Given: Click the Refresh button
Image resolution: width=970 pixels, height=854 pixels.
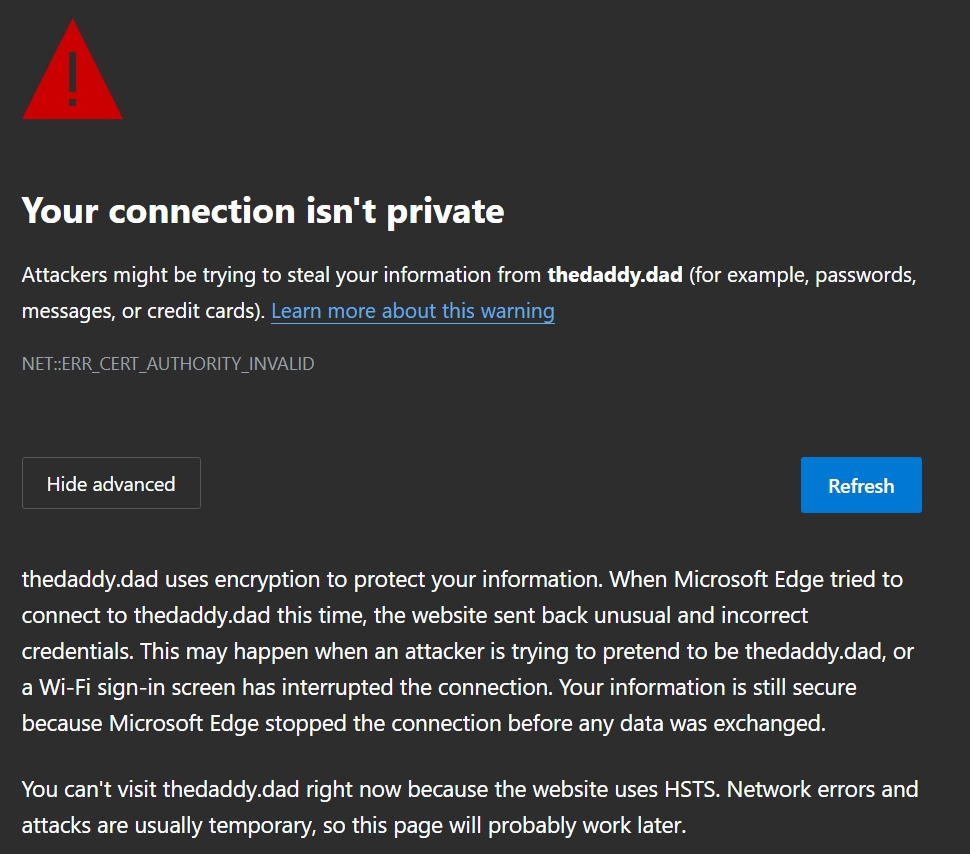Looking at the screenshot, I should point(861,485).
